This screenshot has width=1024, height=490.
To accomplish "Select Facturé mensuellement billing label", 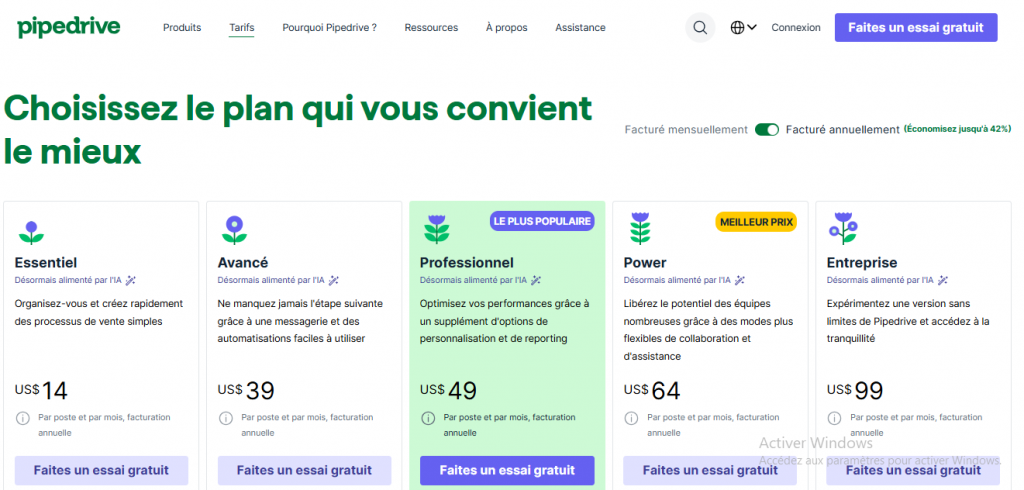I will (x=686, y=129).
